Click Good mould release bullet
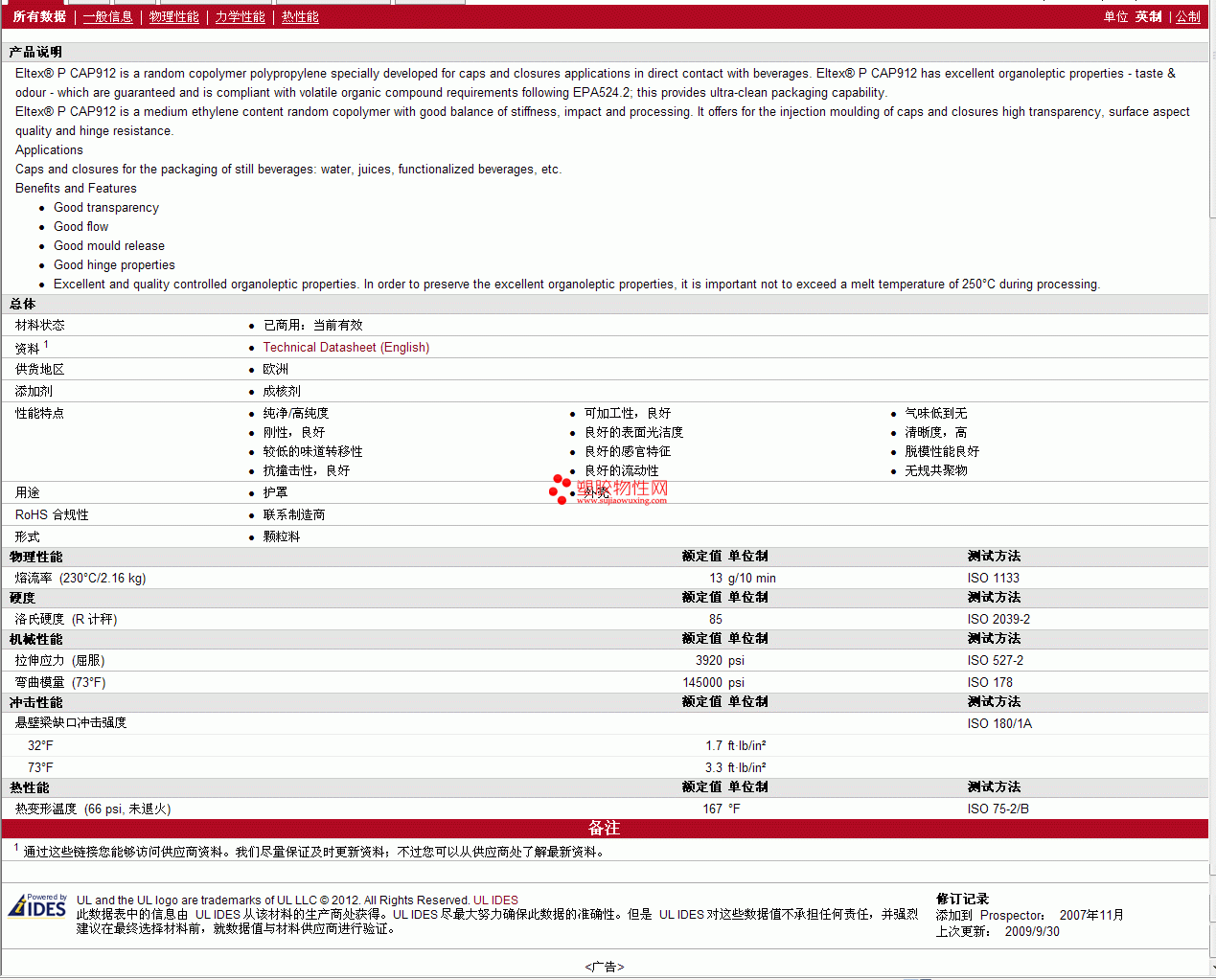This screenshot has height=980, width=1216. (109, 246)
